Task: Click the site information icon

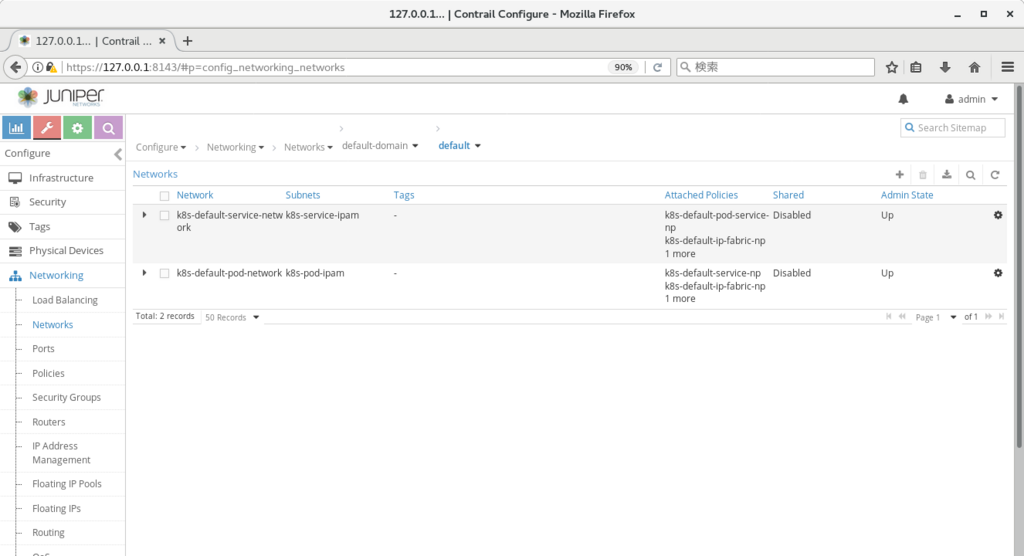Action: (37, 67)
